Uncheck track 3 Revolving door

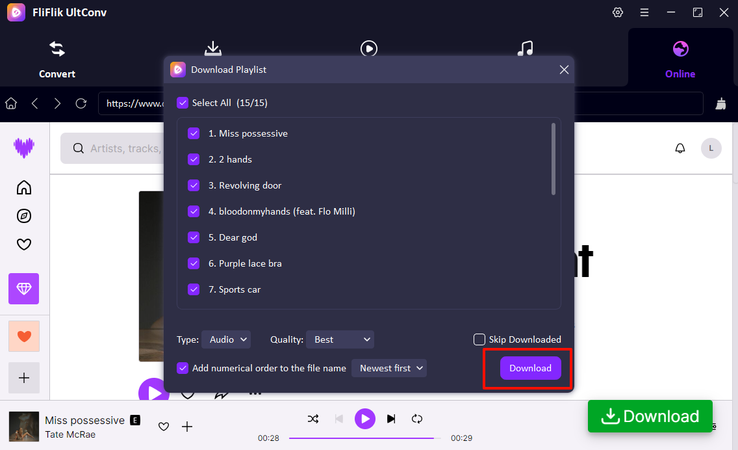pyautogui.click(x=193, y=185)
